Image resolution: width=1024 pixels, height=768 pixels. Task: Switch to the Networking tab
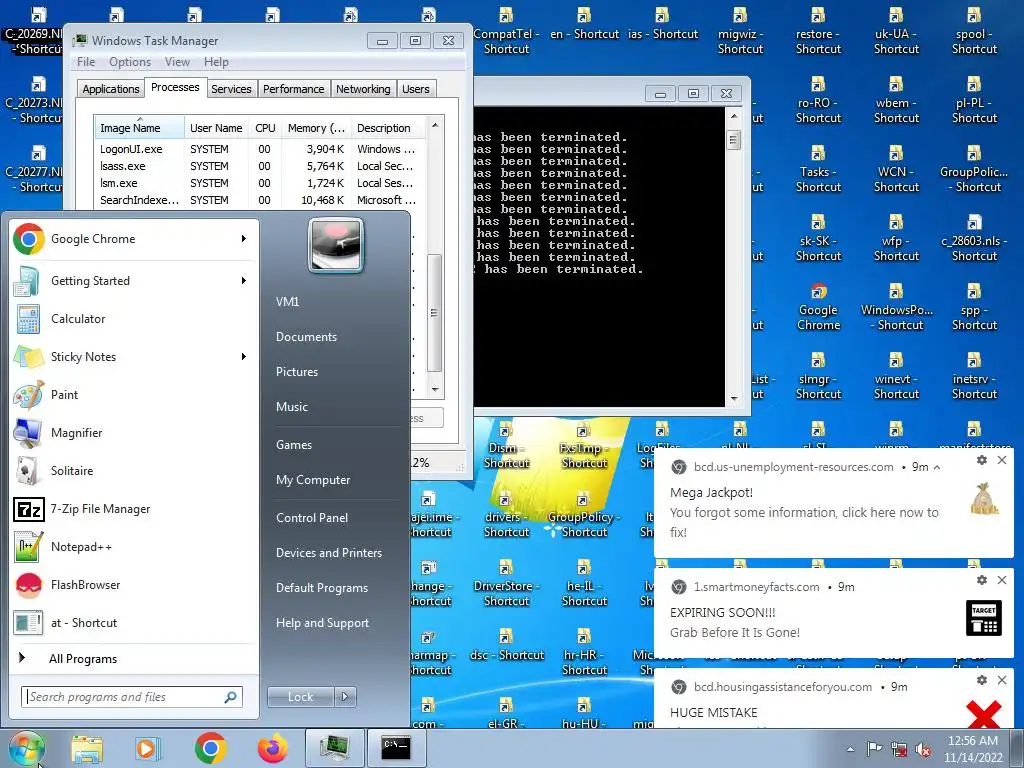[x=363, y=89]
